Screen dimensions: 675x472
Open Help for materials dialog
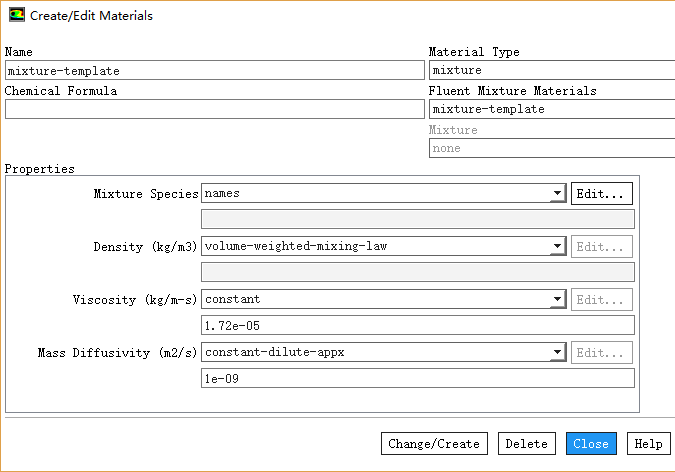[648, 444]
